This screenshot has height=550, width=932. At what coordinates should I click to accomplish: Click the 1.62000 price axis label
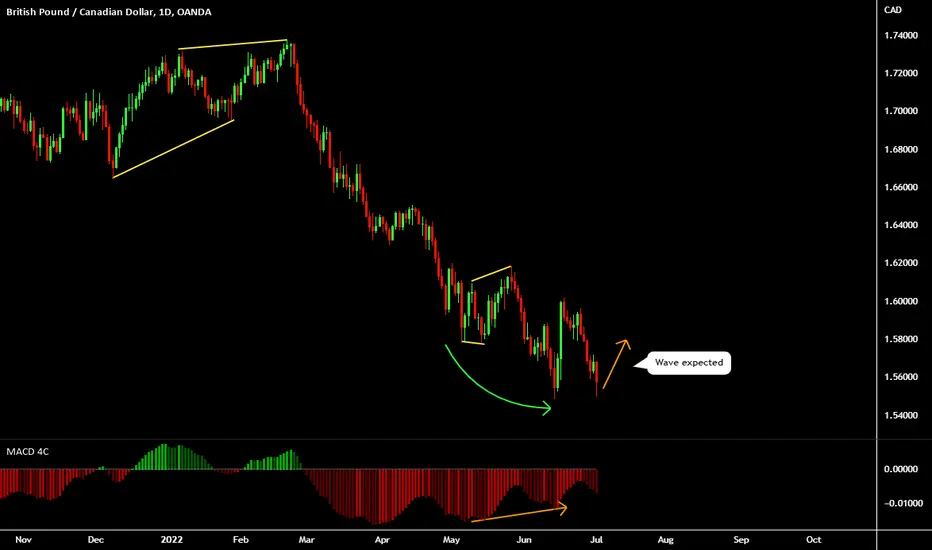tap(901, 263)
